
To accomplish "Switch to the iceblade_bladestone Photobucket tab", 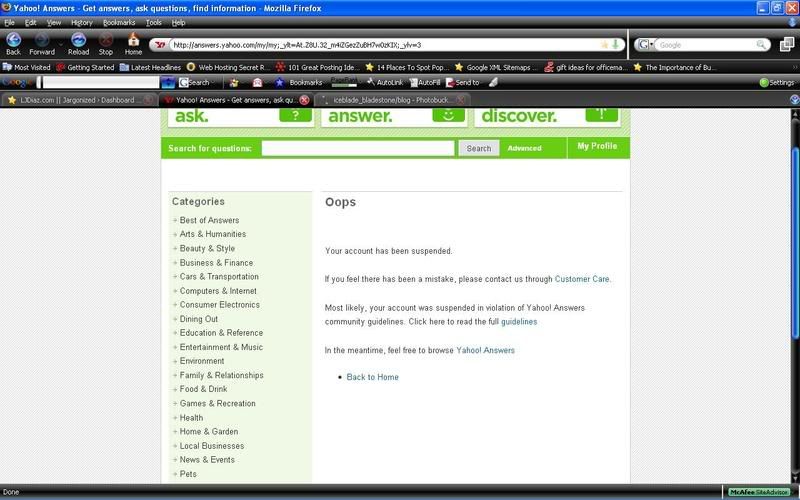I will pos(391,100).
